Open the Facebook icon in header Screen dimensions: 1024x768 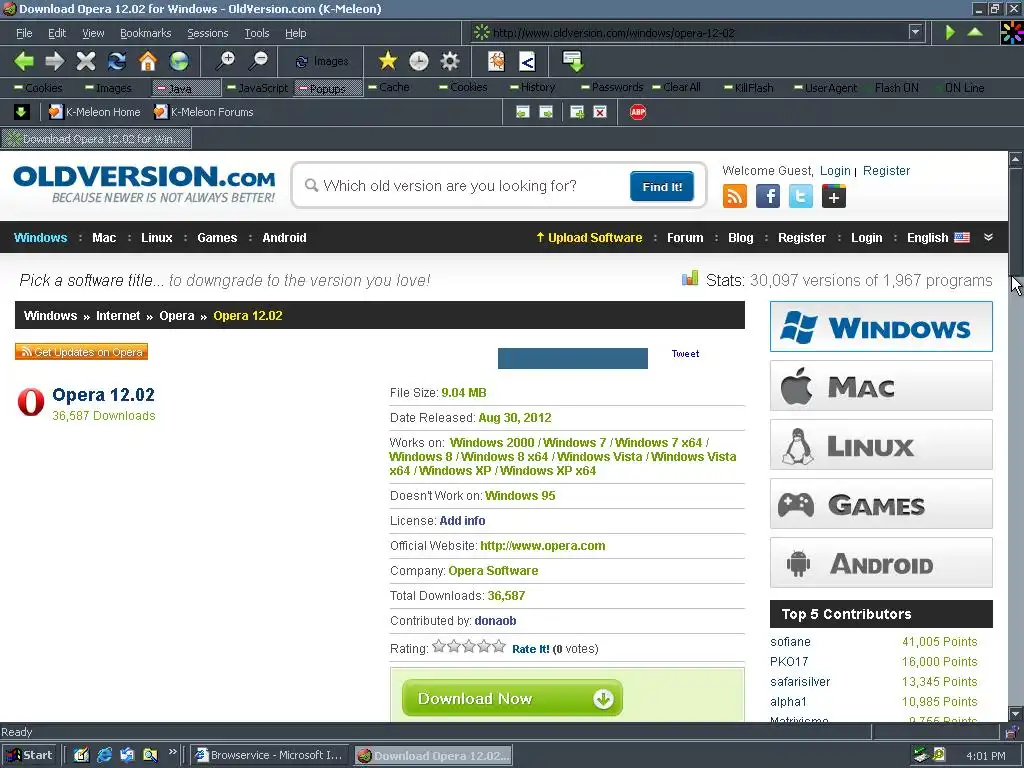pyautogui.click(x=768, y=196)
